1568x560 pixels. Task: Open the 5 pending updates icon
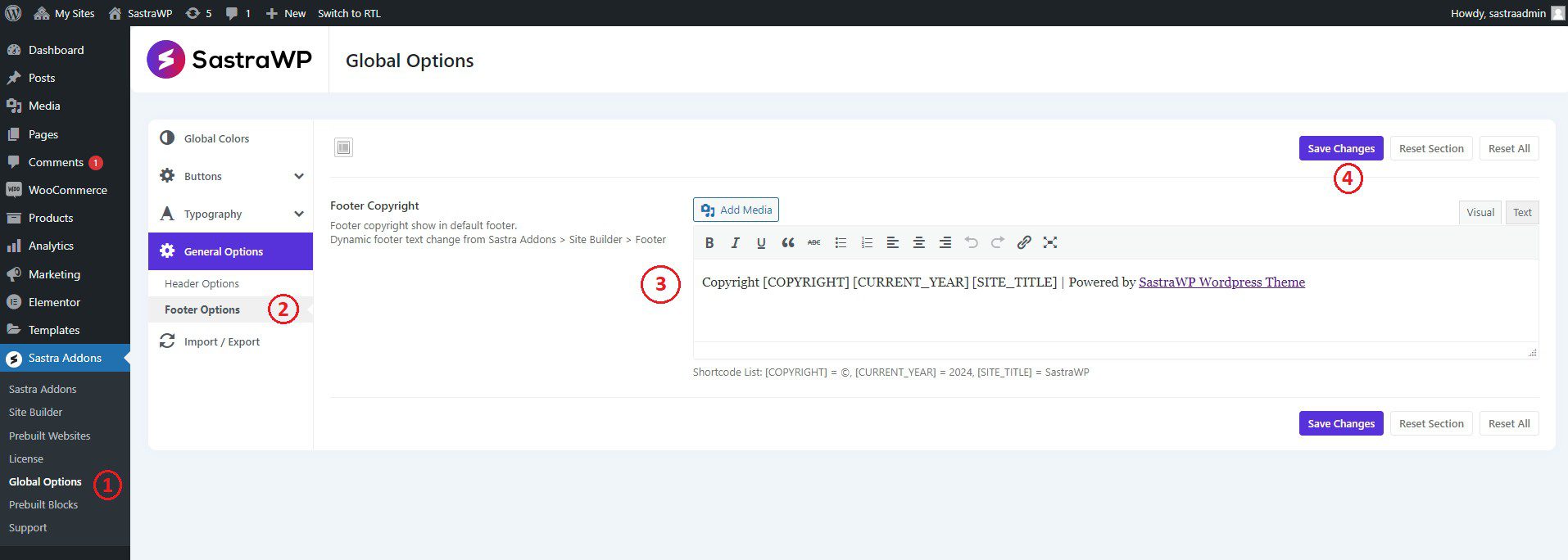(198, 13)
